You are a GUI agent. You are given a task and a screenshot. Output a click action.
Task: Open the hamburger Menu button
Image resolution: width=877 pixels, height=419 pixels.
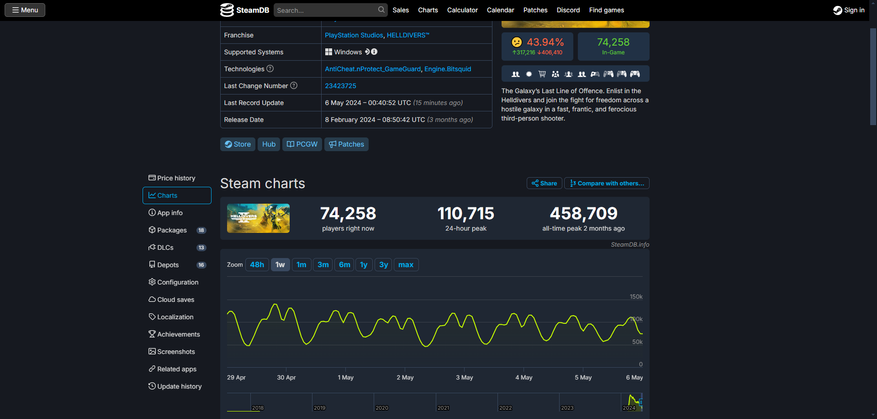point(25,10)
